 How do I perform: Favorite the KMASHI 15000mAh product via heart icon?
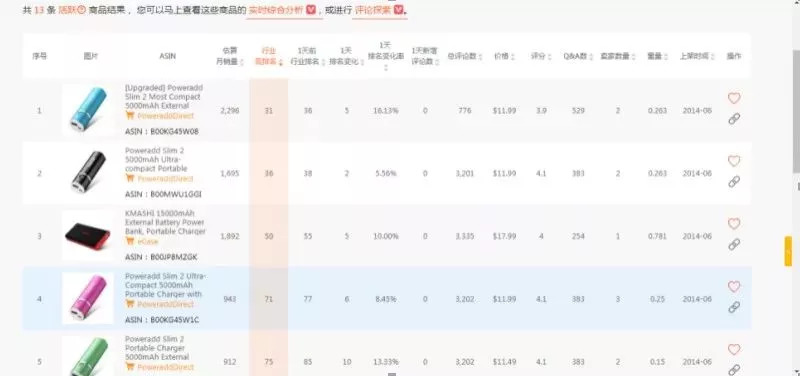coord(734,223)
